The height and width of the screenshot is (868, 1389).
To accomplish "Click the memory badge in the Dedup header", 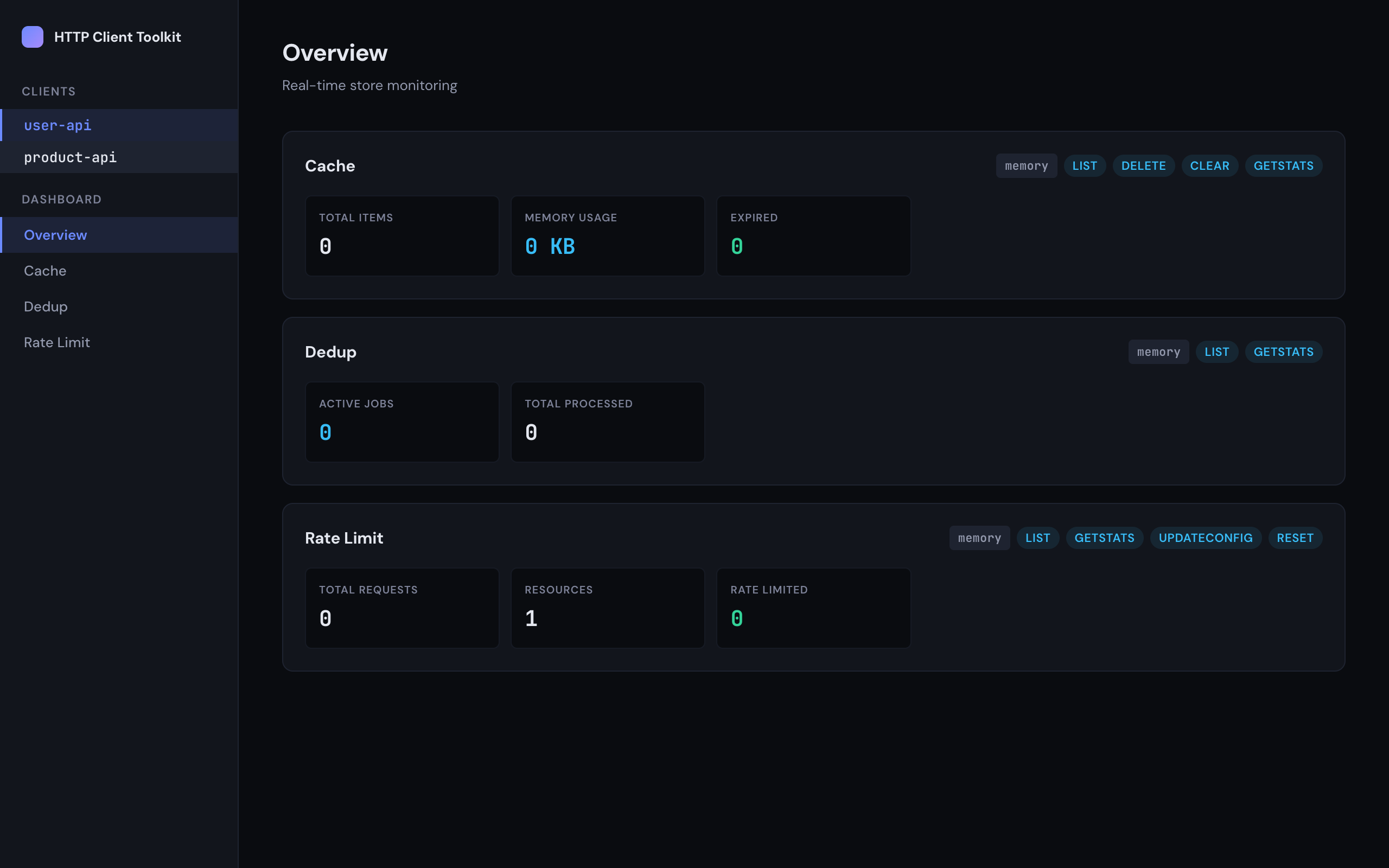I will [x=1158, y=352].
